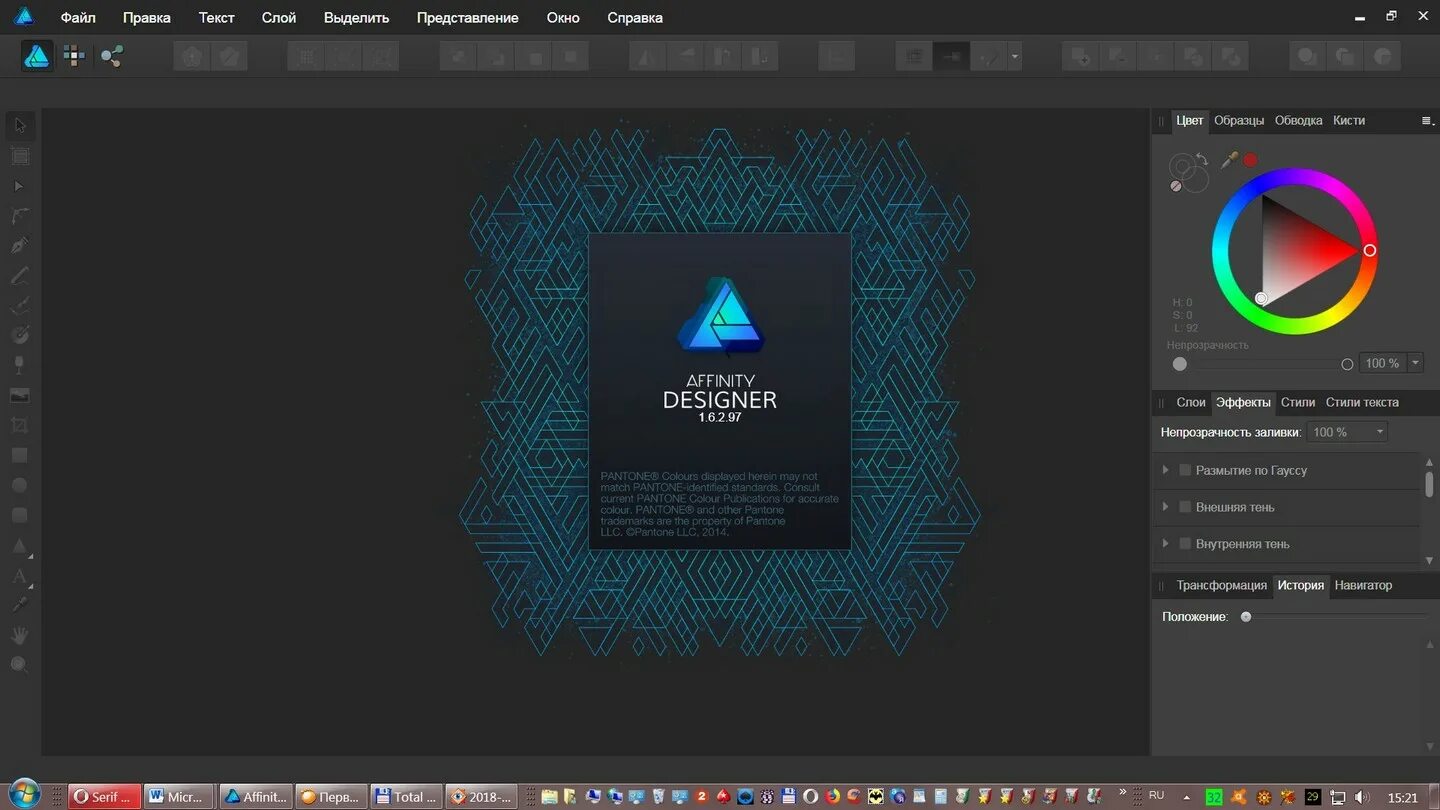Switch to the Total Commander taskbar button
The width and height of the screenshot is (1440, 810).
(x=406, y=797)
